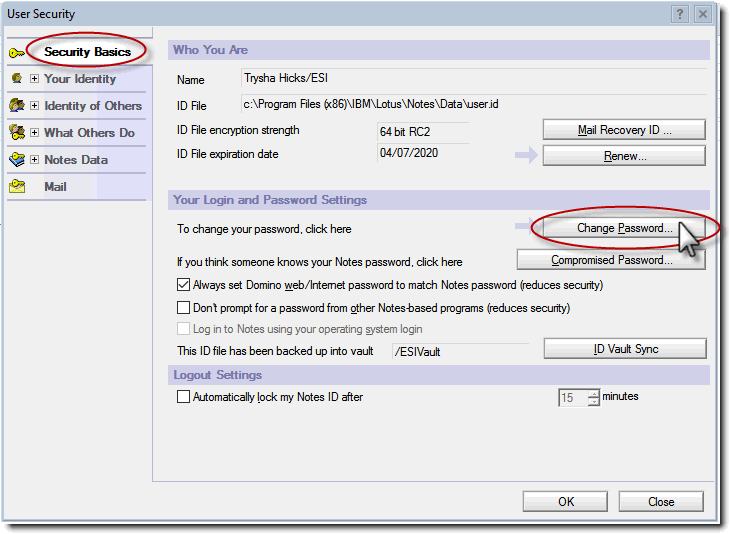Click the Compromised Password button
The height and width of the screenshot is (534, 730).
pos(611,260)
